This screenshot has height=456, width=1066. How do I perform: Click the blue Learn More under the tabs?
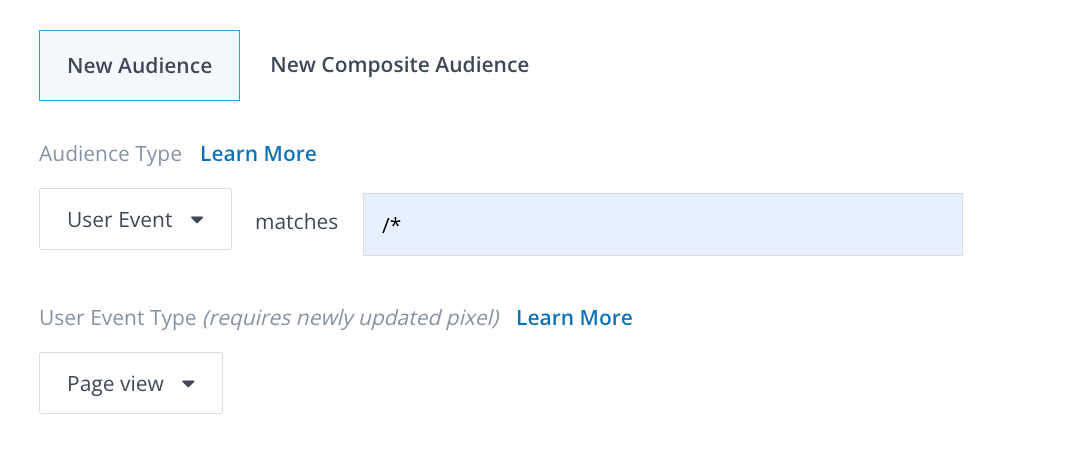[x=258, y=154]
